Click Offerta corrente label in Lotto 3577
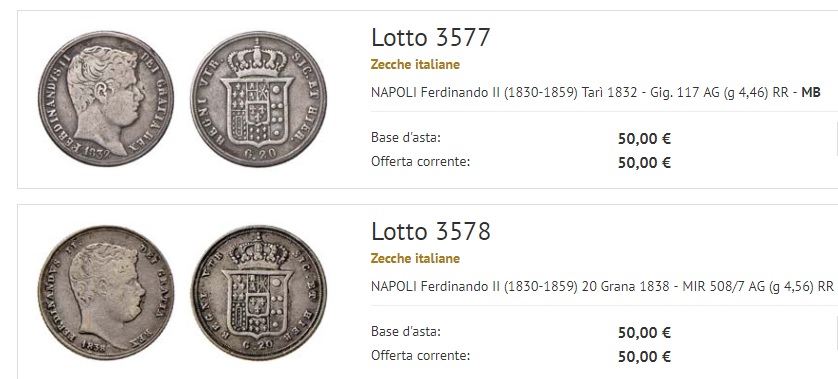 pos(421,161)
